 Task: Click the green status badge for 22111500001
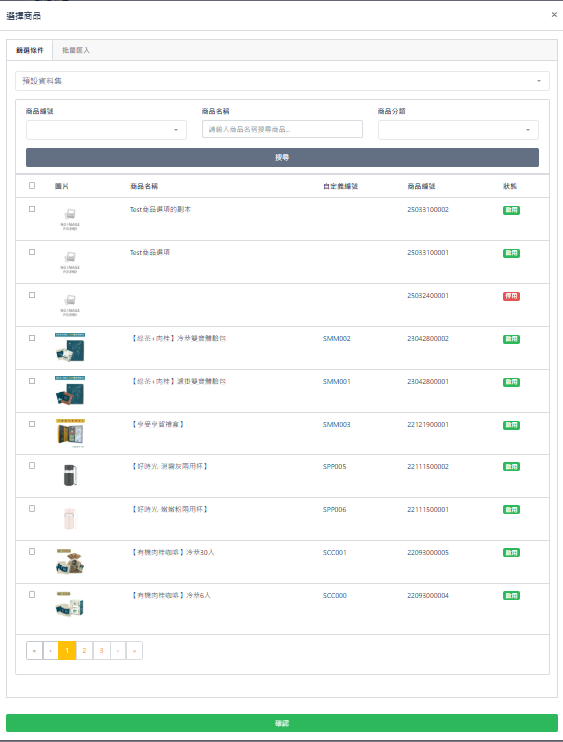511,510
